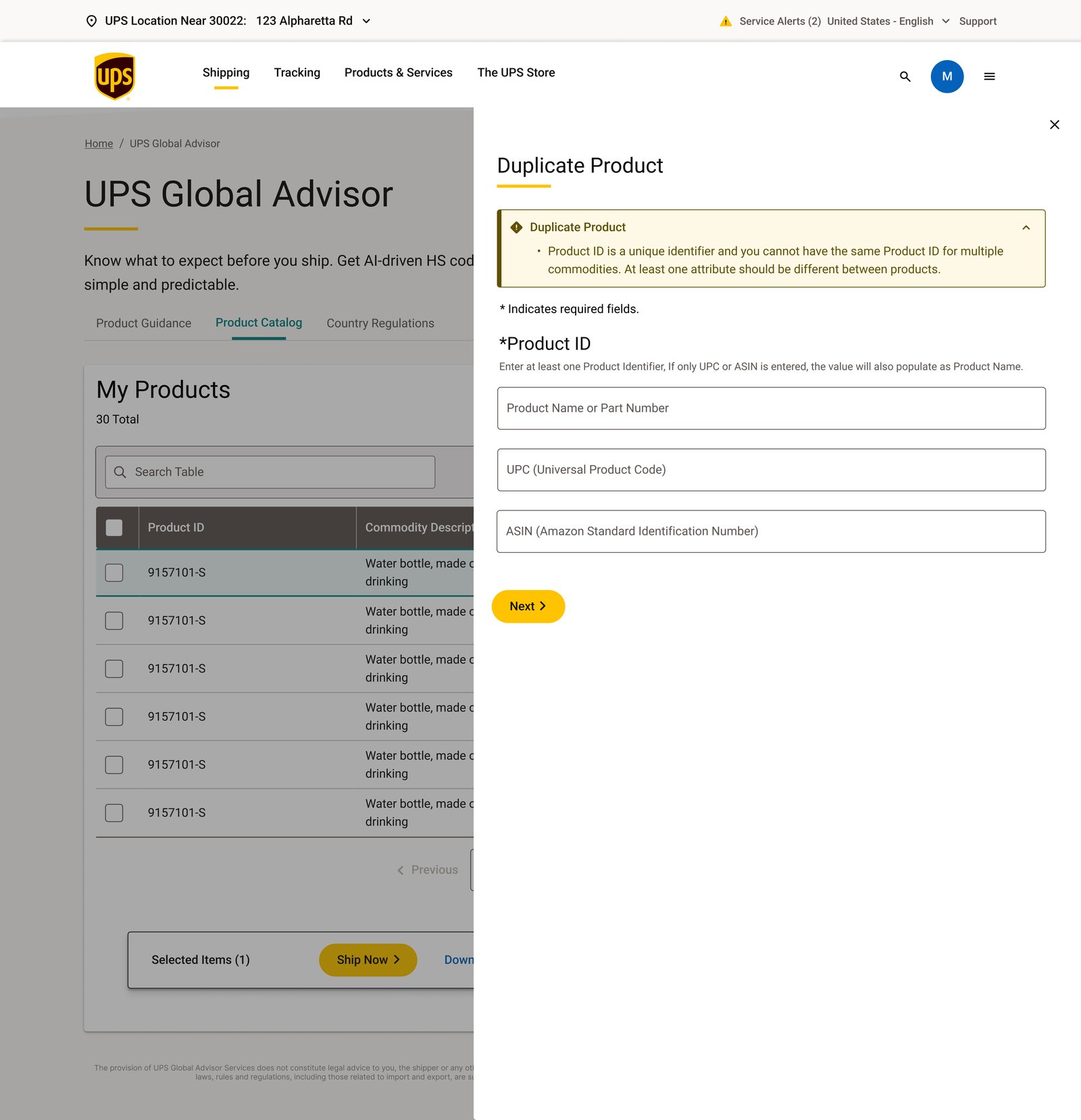The image size is (1081, 1120).
Task: Open Service Alerts (2) link
Action: coord(780,21)
